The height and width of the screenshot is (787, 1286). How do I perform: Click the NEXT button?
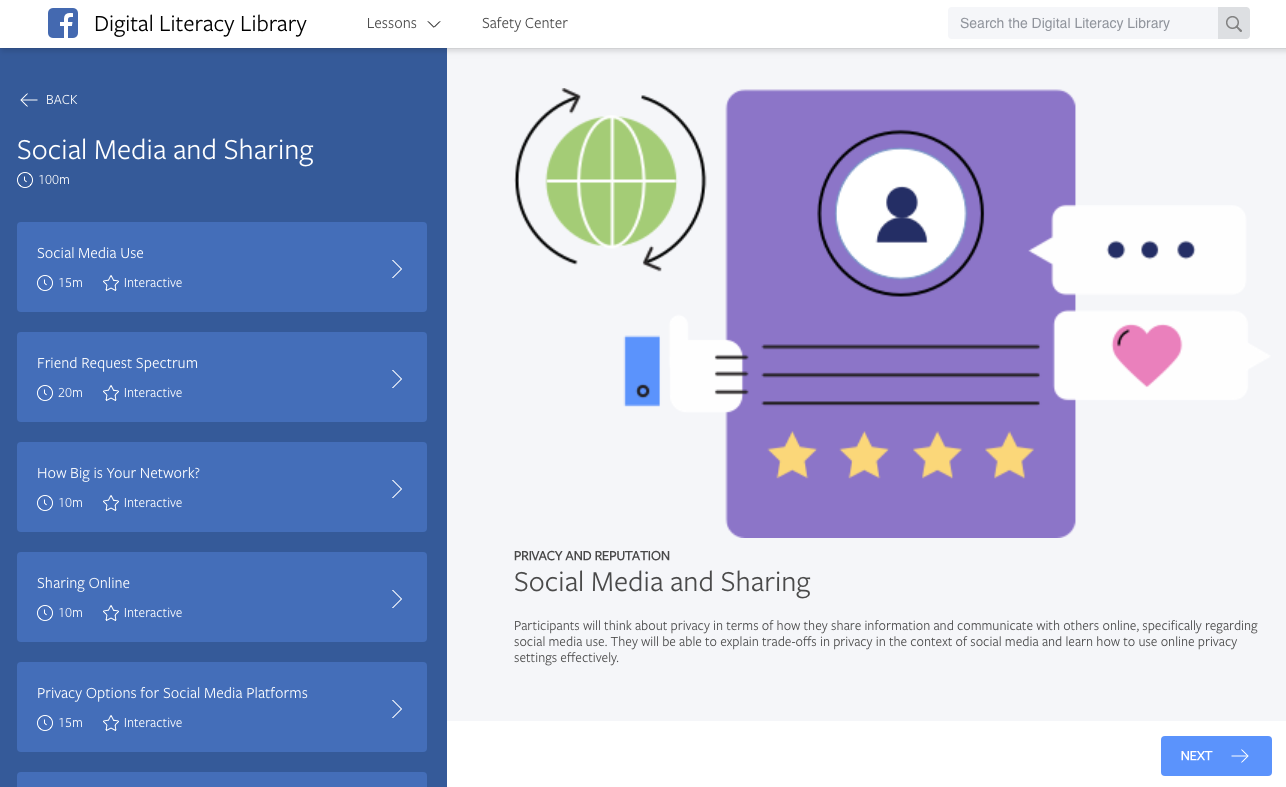pos(1215,756)
